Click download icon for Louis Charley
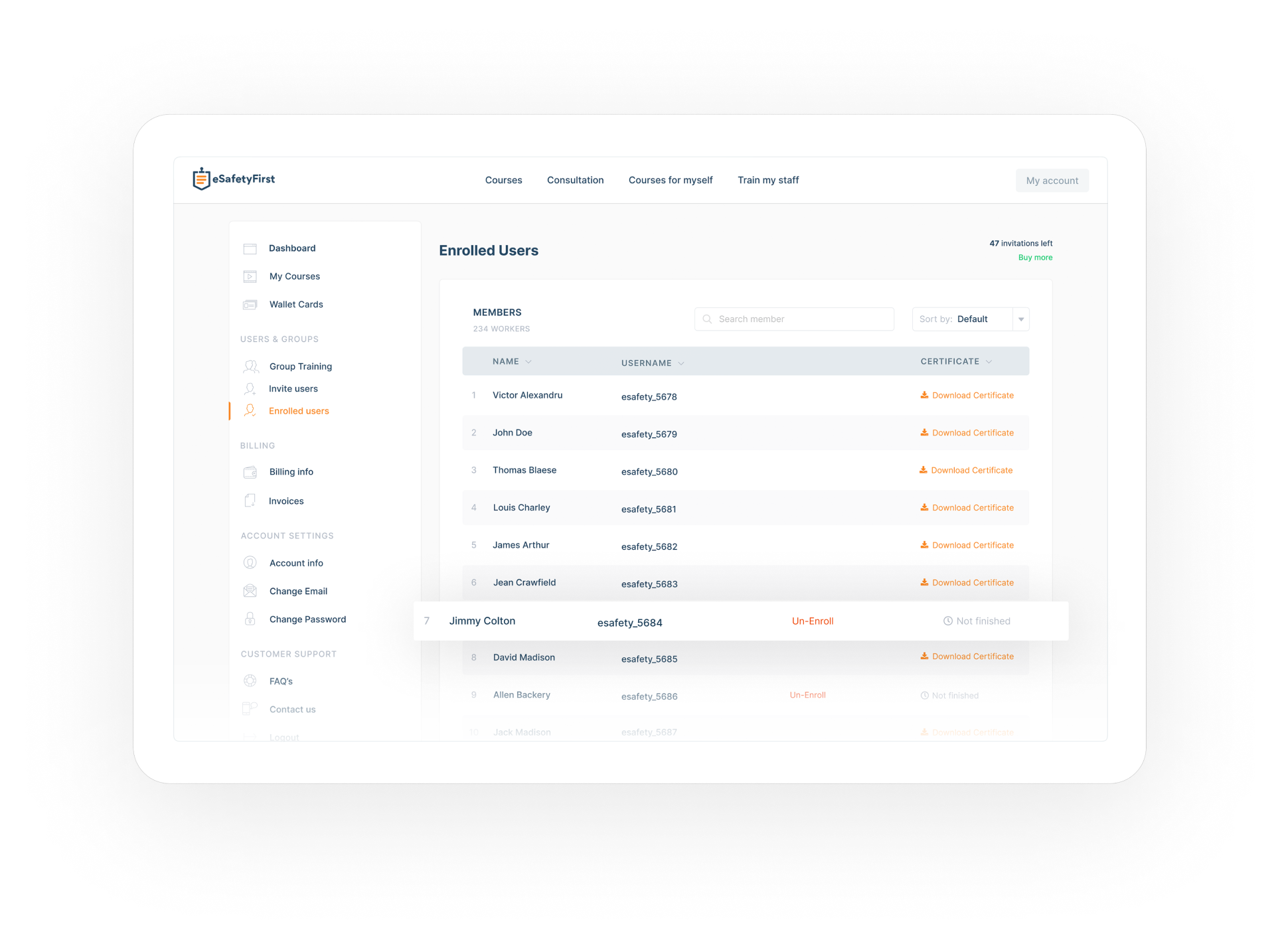This screenshot has width=1280, height=952. click(925, 507)
